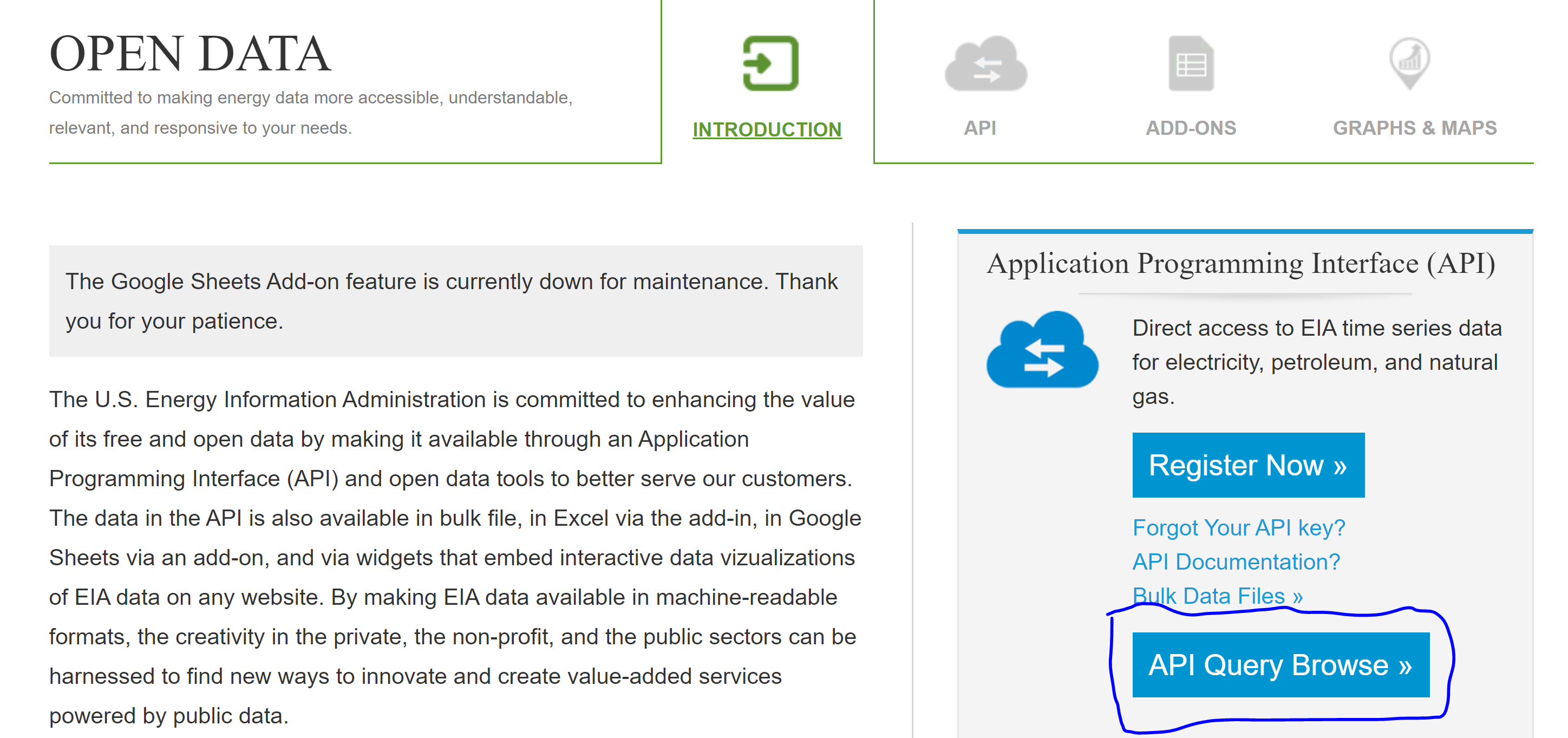Click the Add-ons spreadsheet icon
This screenshot has width=1568, height=738.
pyautogui.click(x=1191, y=64)
